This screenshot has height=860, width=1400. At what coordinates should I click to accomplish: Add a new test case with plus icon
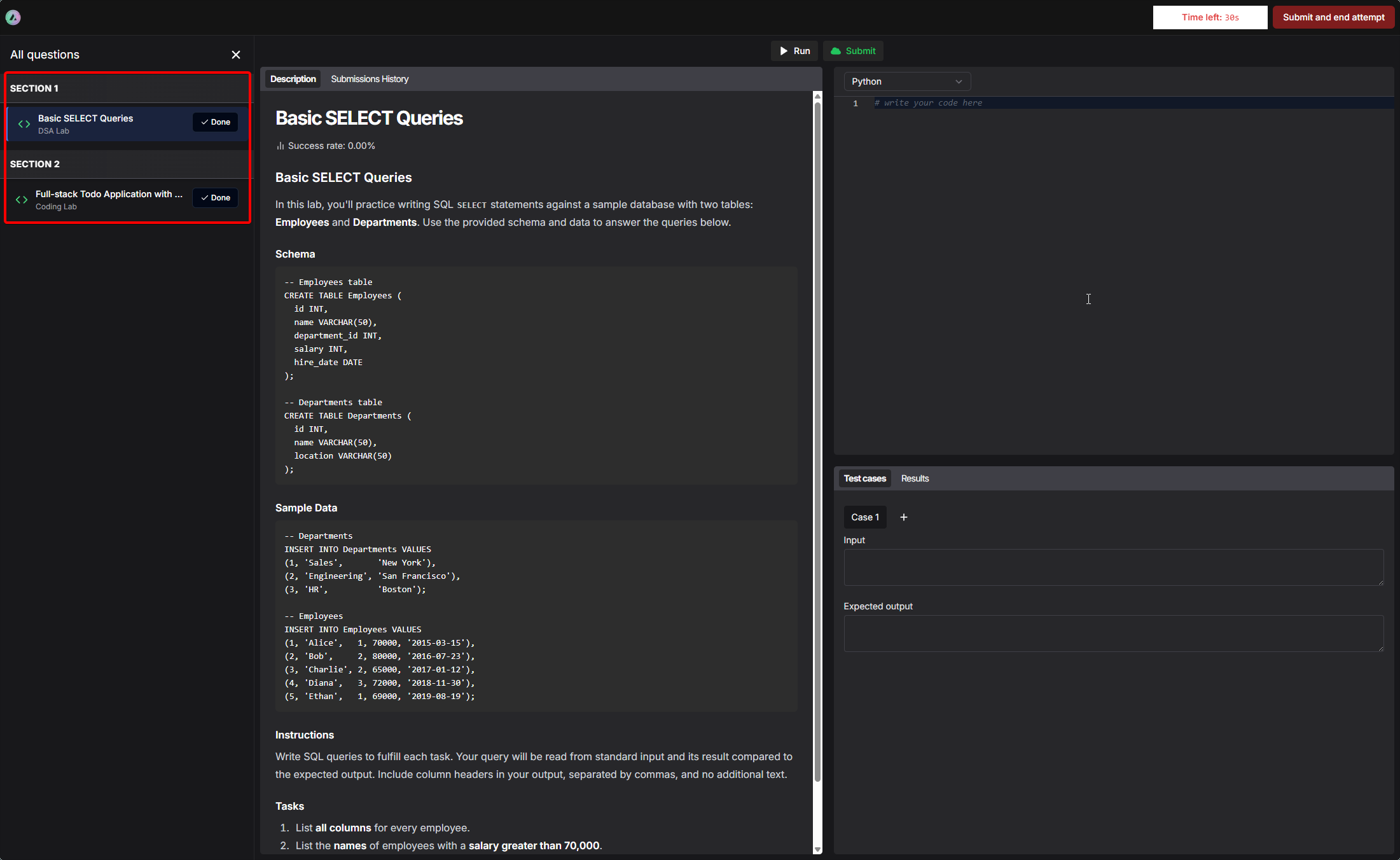pos(903,517)
